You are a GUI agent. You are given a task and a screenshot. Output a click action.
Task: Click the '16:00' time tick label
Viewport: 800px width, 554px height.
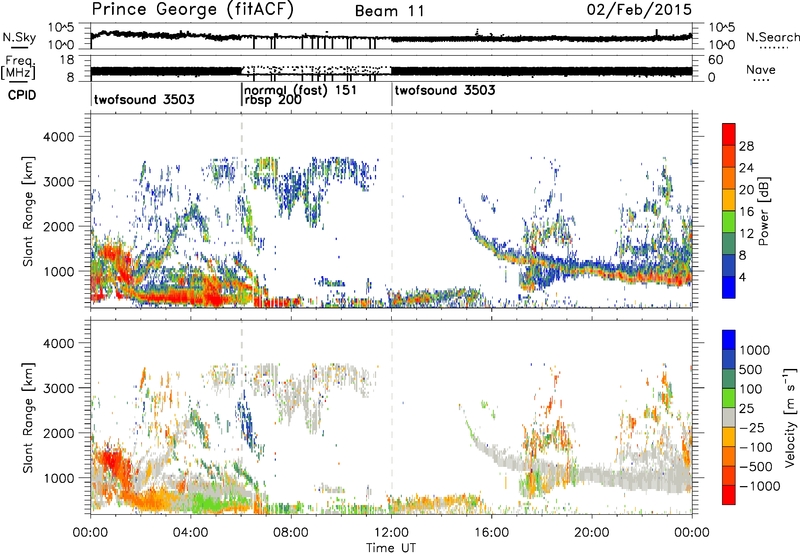pyautogui.click(x=491, y=533)
